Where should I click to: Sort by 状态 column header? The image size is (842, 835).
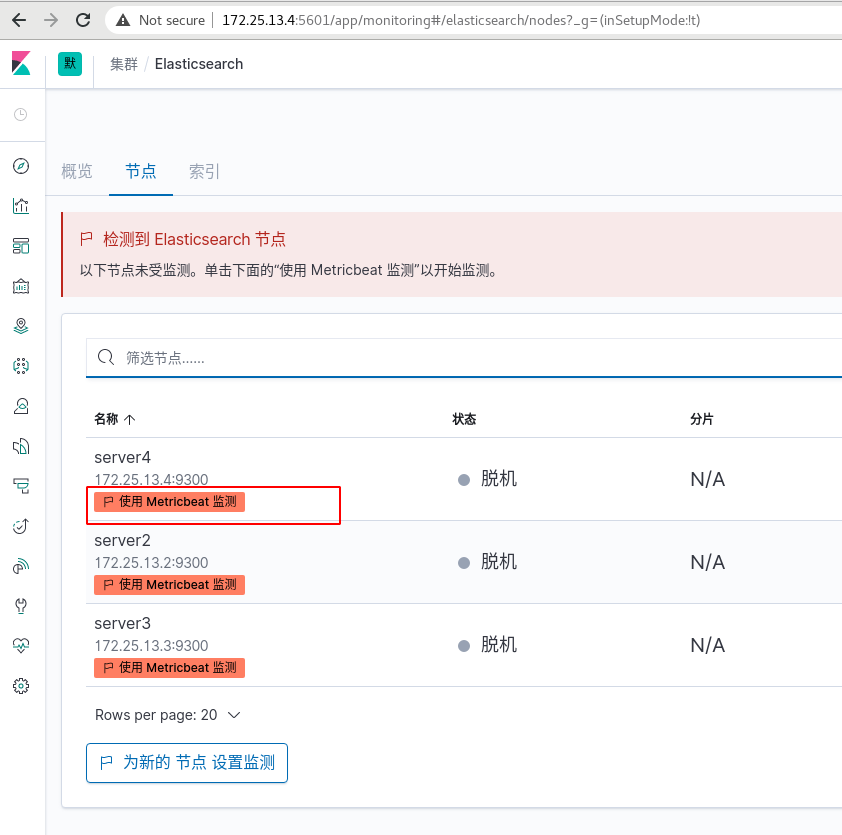click(464, 419)
